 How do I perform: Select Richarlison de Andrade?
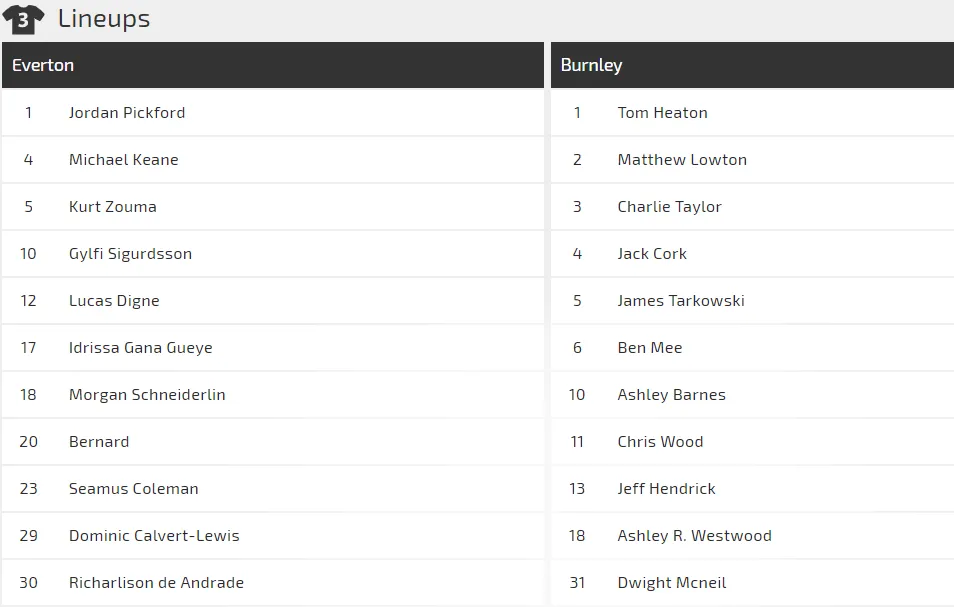point(156,583)
